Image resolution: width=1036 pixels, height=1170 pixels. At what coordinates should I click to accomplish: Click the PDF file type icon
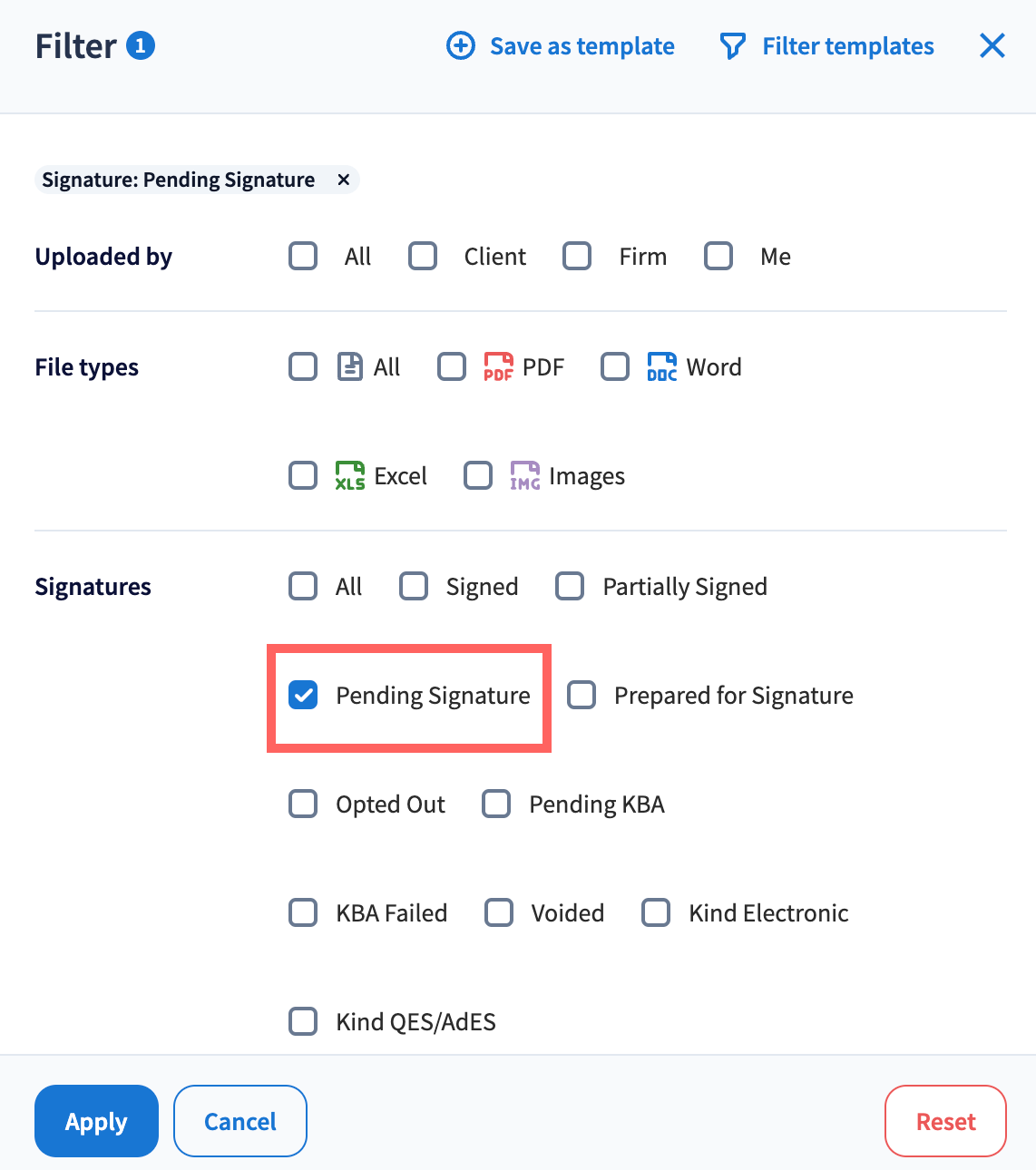coord(498,367)
